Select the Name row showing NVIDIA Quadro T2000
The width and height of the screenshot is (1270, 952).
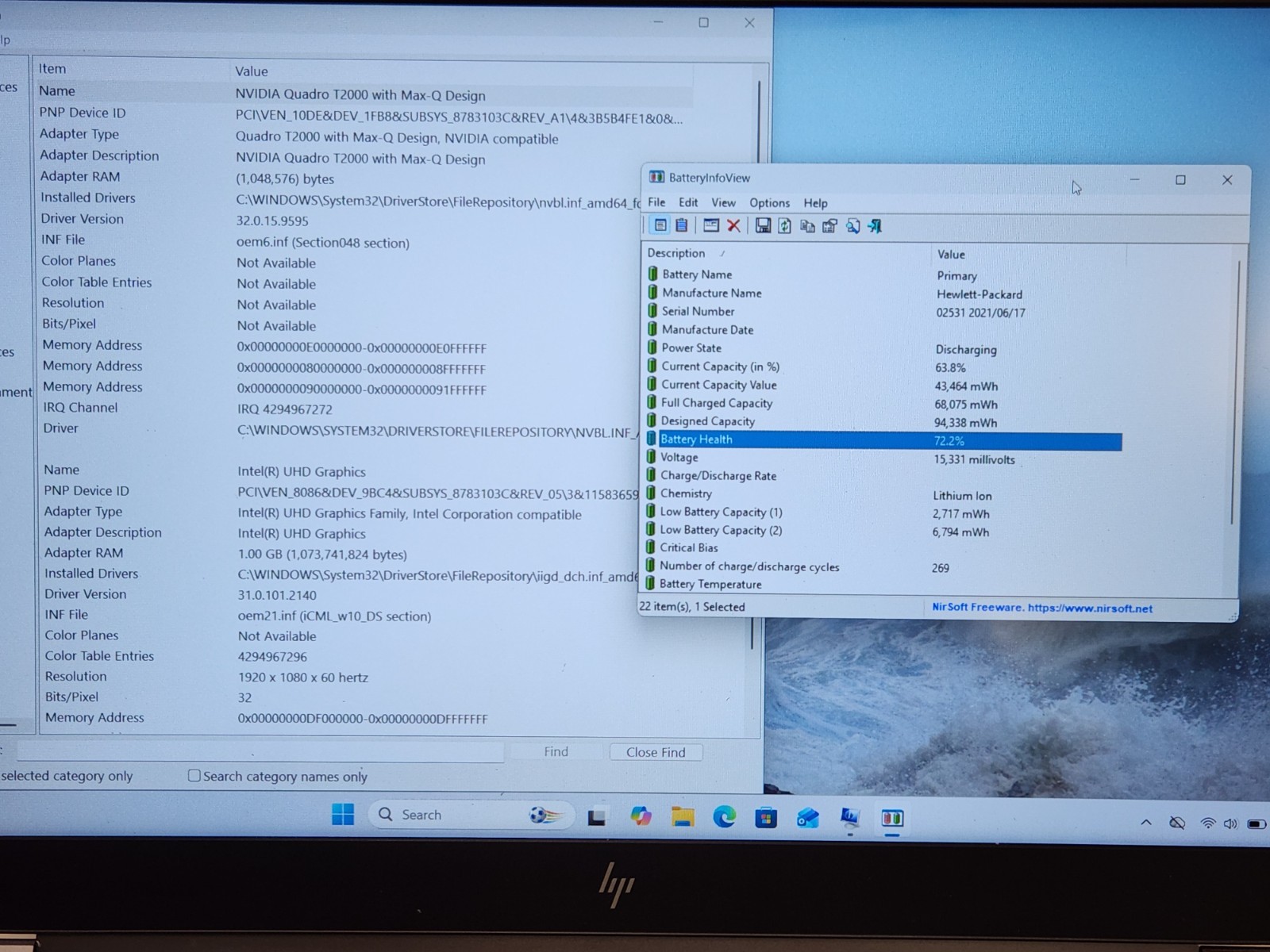click(364, 94)
